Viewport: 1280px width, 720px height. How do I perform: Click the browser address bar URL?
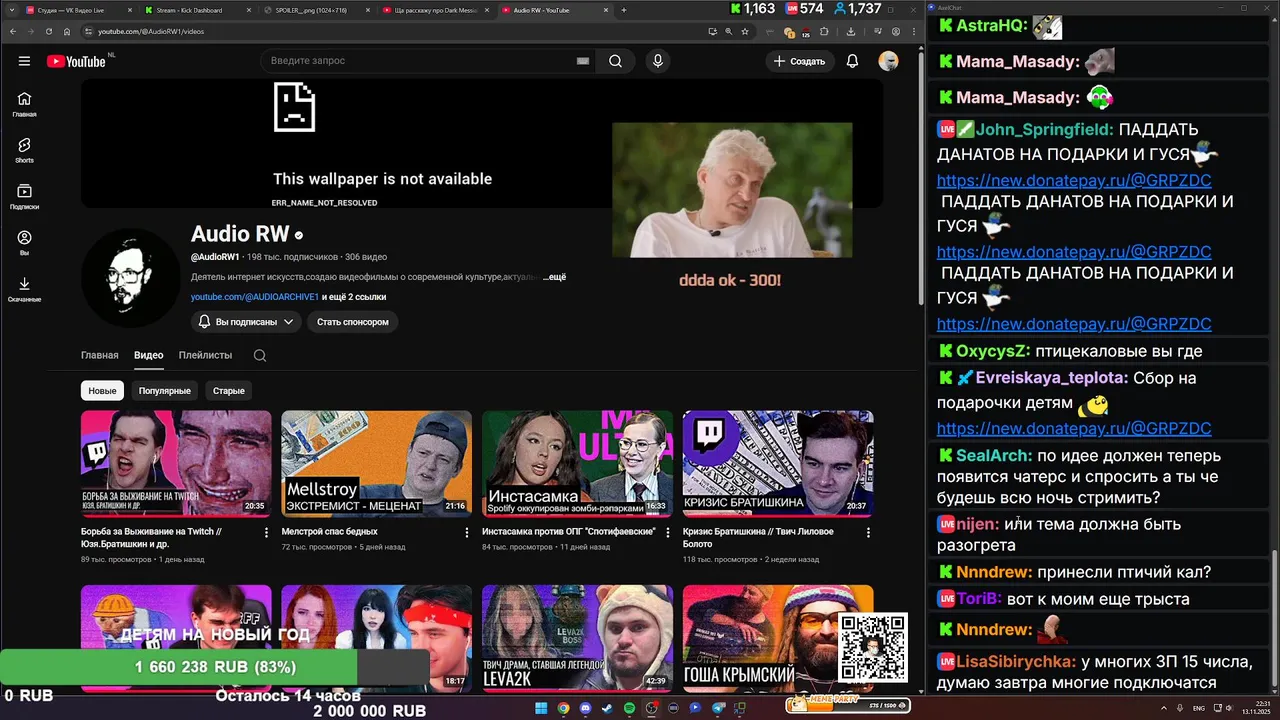point(151,31)
